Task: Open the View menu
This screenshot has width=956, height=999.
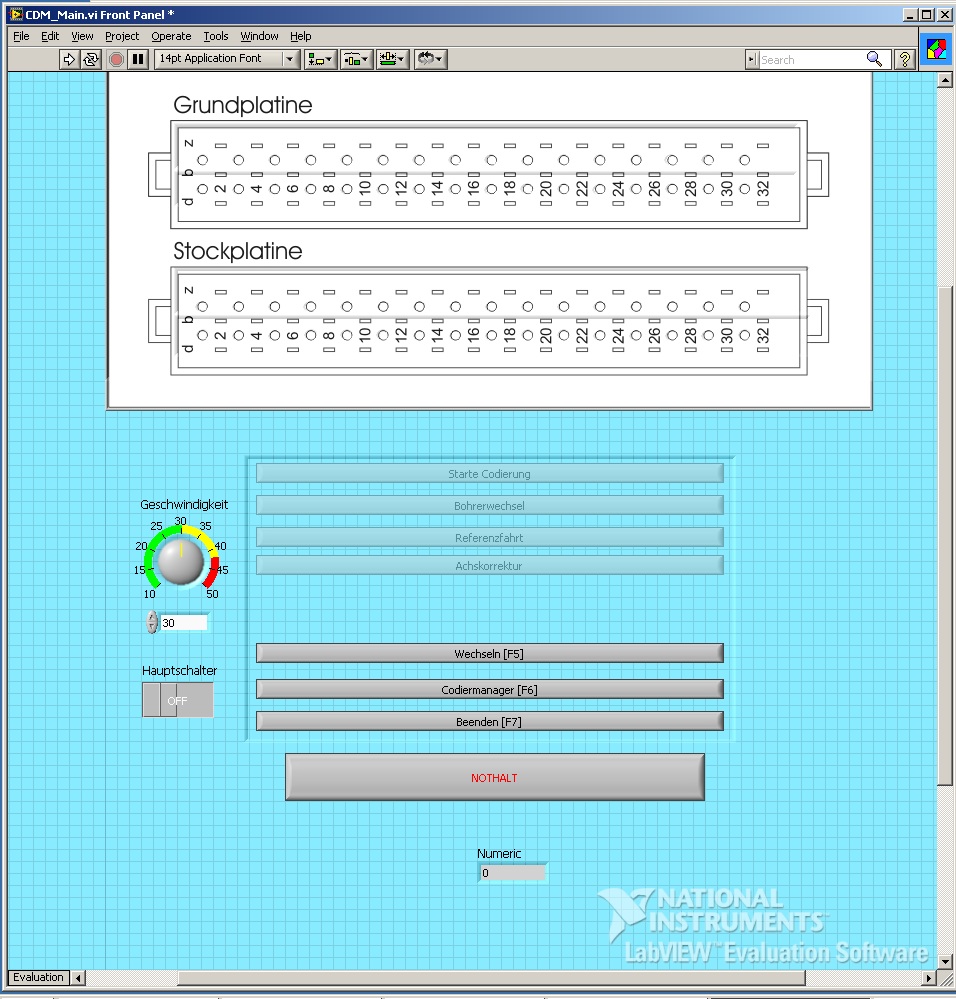Action: click(82, 36)
